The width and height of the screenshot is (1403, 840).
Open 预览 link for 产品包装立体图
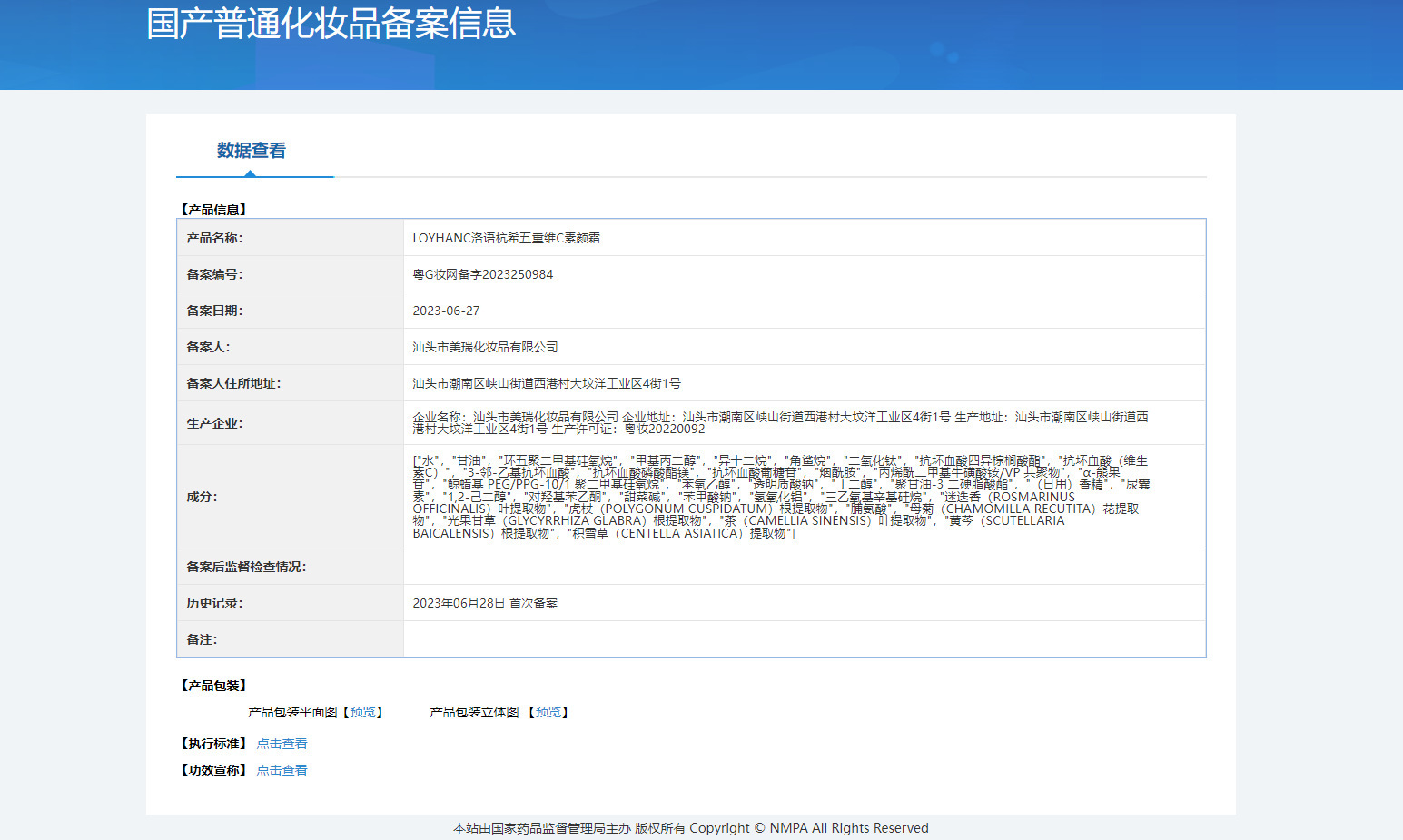pyautogui.click(x=548, y=712)
